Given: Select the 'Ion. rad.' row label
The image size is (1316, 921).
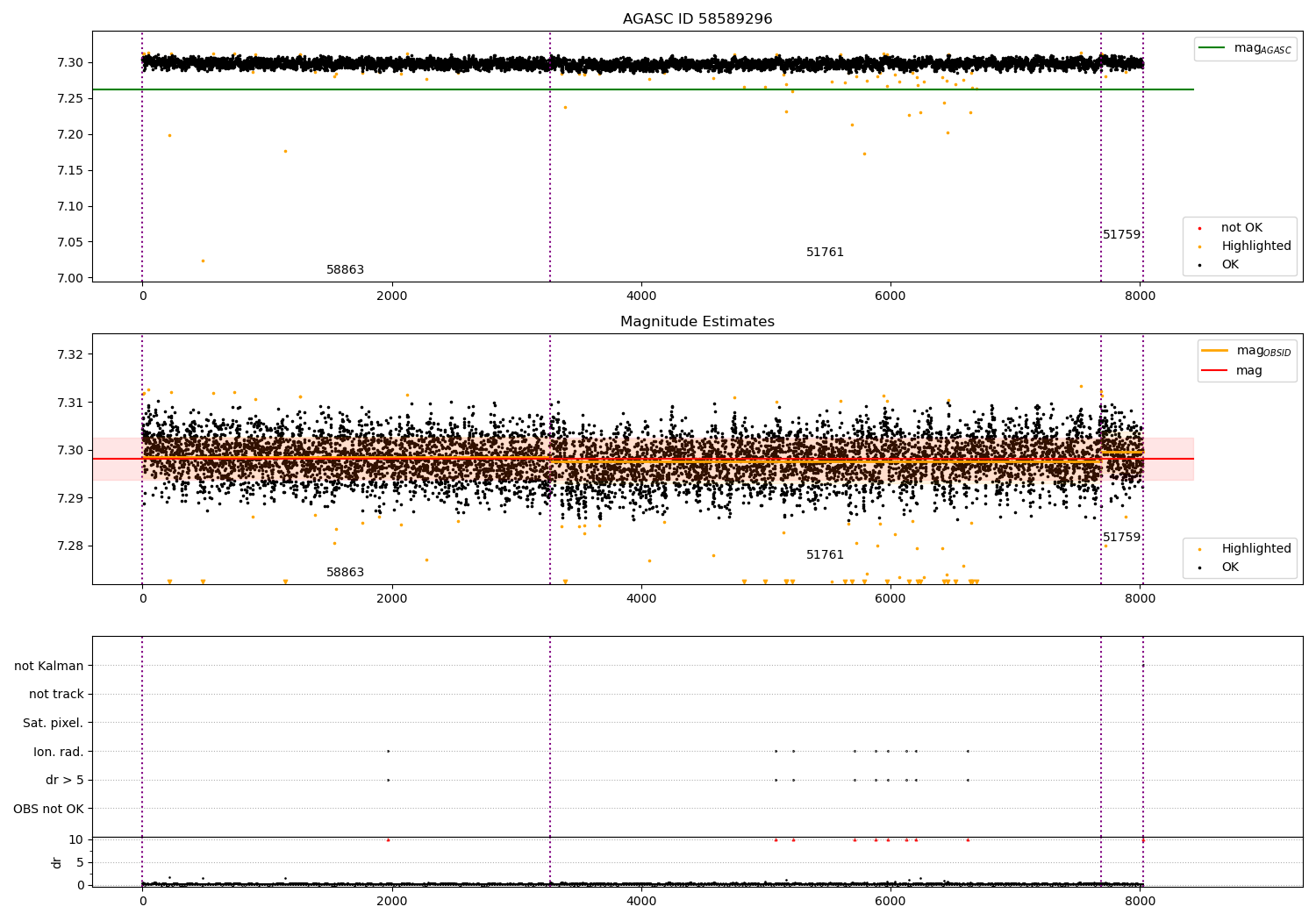Looking at the screenshot, I should click(x=59, y=752).
